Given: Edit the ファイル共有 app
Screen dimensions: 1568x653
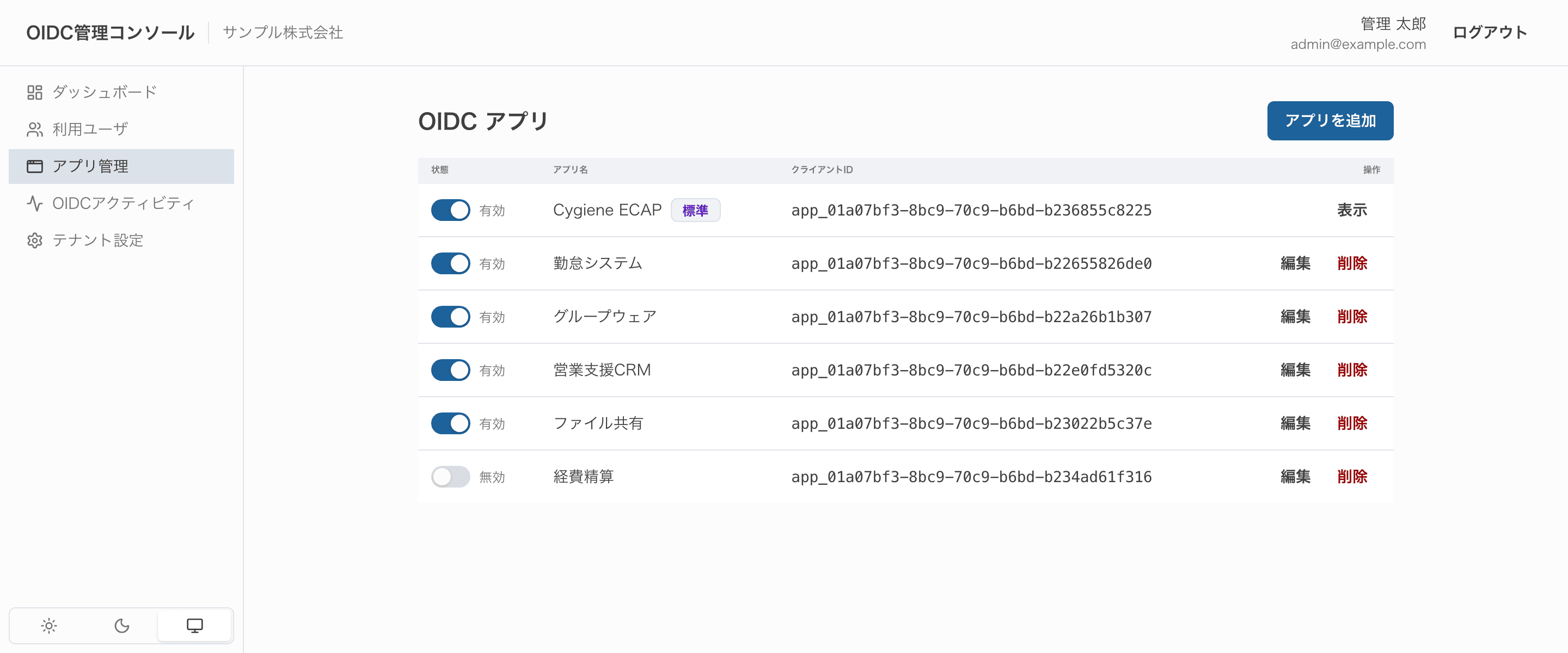Looking at the screenshot, I should coord(1295,423).
